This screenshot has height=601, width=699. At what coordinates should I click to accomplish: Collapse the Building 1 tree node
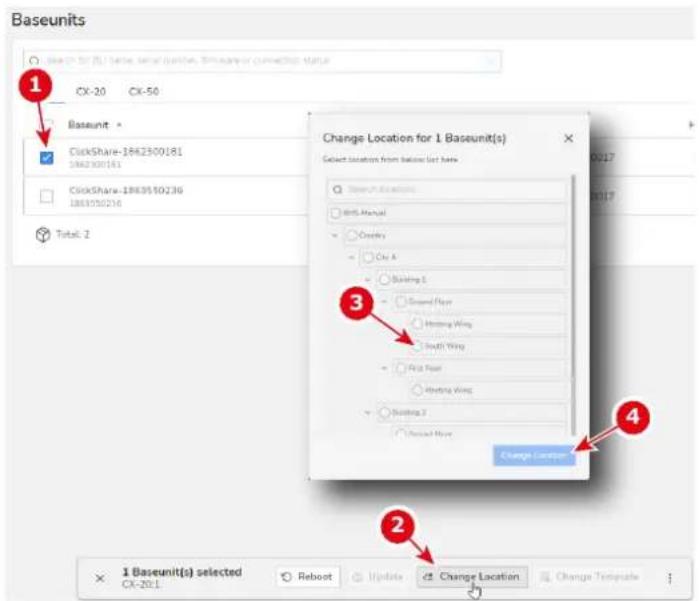[368, 280]
